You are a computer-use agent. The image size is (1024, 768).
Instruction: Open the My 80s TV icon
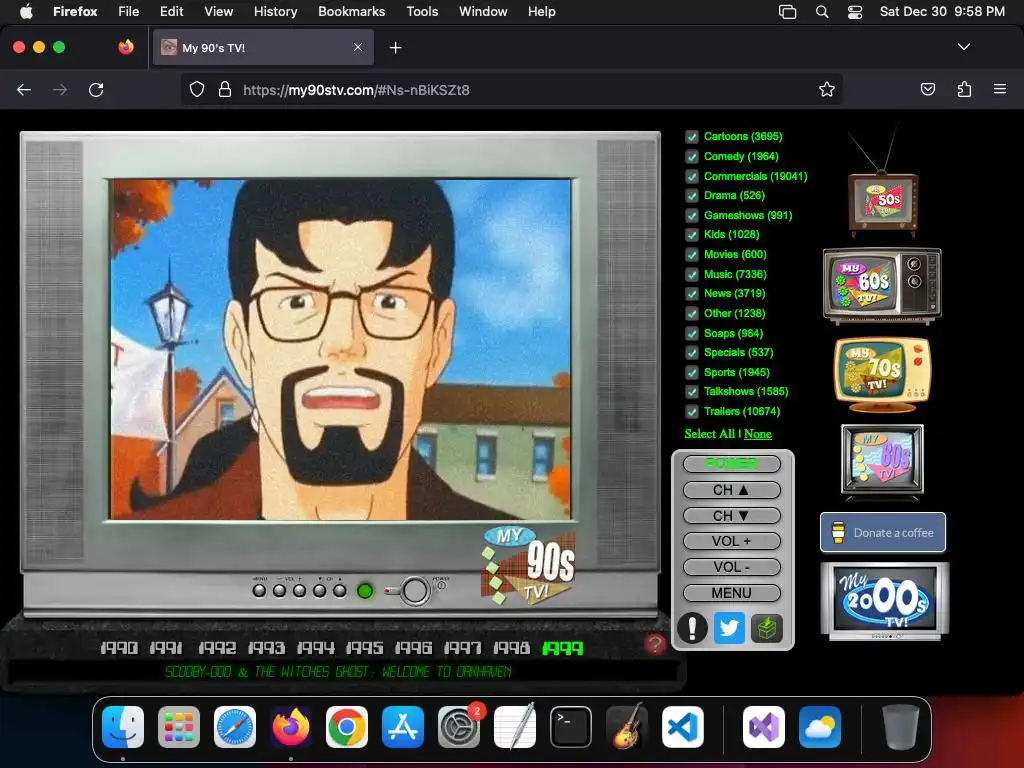(882, 462)
